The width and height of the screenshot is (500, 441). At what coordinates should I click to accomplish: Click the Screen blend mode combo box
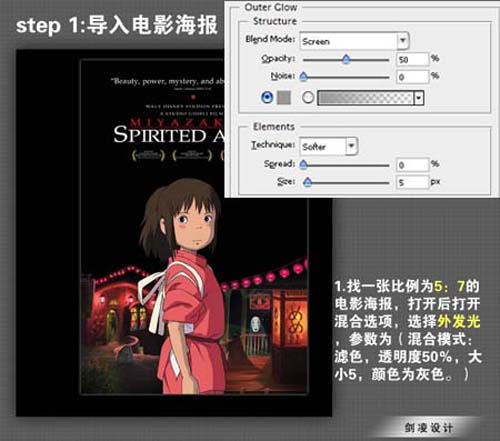point(354,41)
